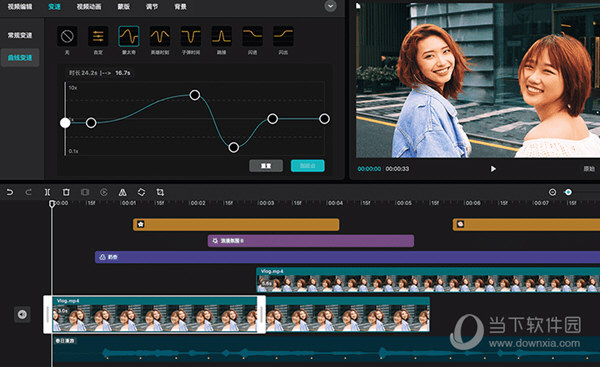Open the 视频编辑 tab
The height and width of the screenshot is (367, 600).
(x=20, y=7)
